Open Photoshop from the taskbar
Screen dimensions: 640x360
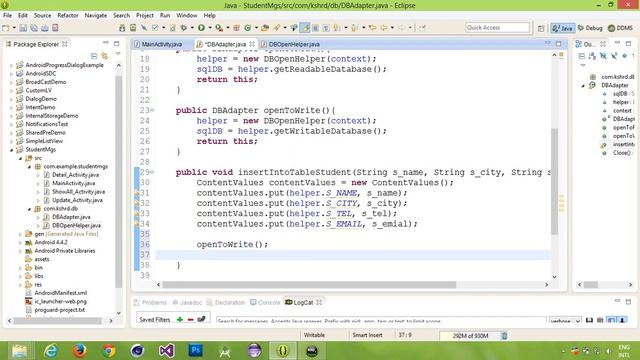click(x=196, y=350)
